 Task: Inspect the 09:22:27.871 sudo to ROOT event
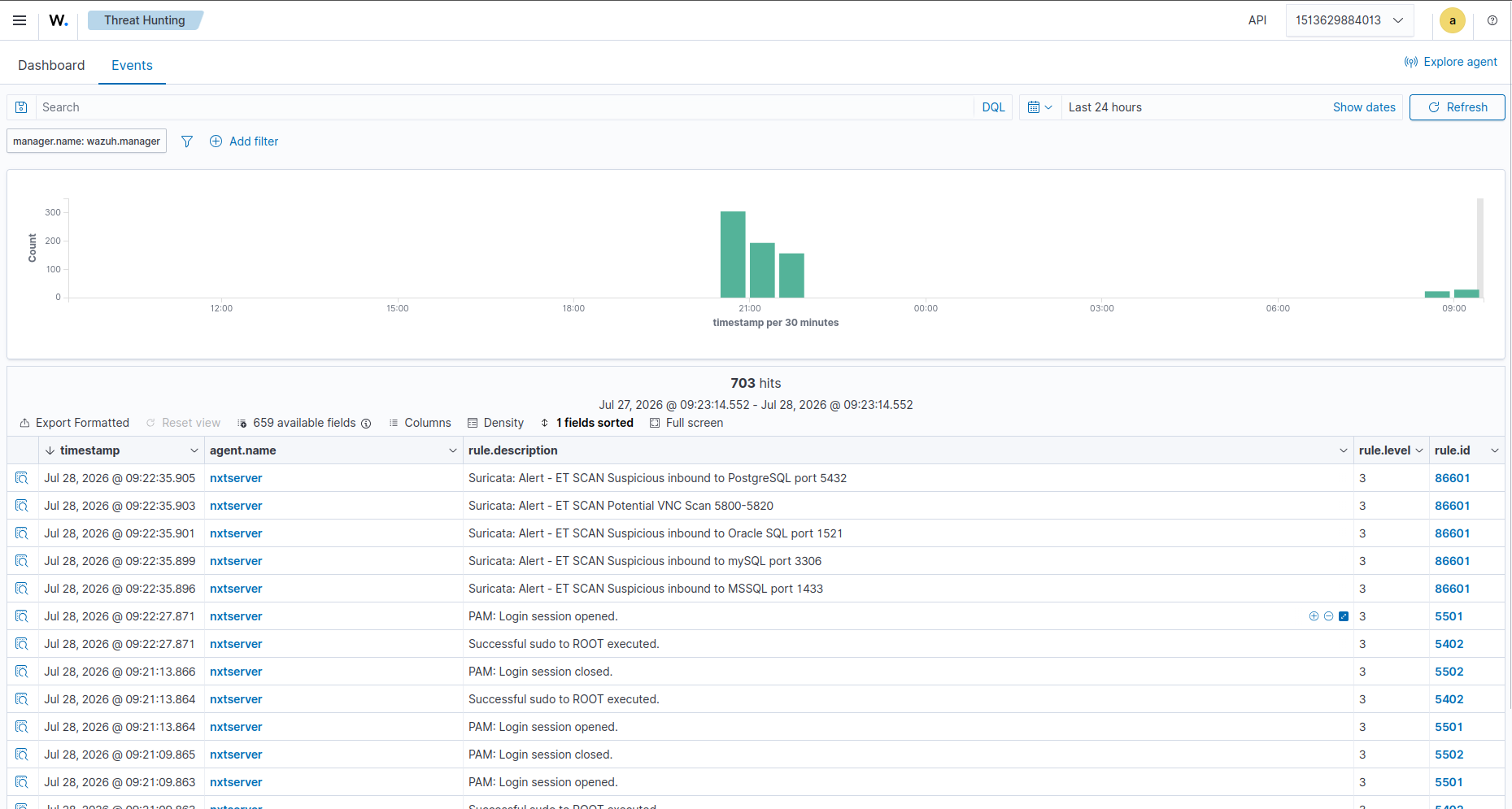(x=22, y=644)
